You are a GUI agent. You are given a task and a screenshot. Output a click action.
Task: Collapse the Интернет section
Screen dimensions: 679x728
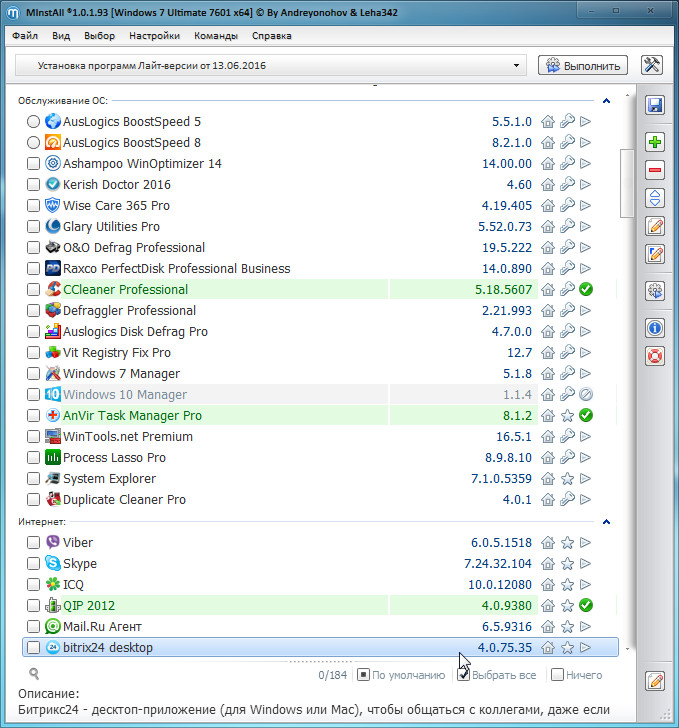point(606,522)
